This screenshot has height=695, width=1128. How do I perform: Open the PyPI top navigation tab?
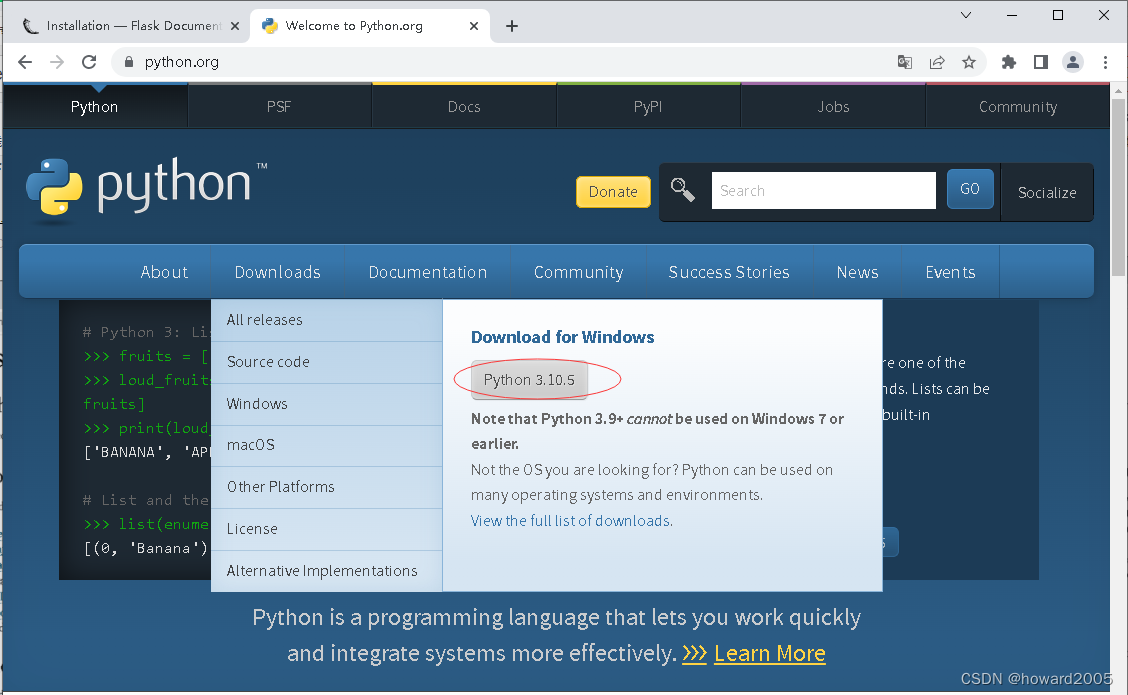(648, 106)
